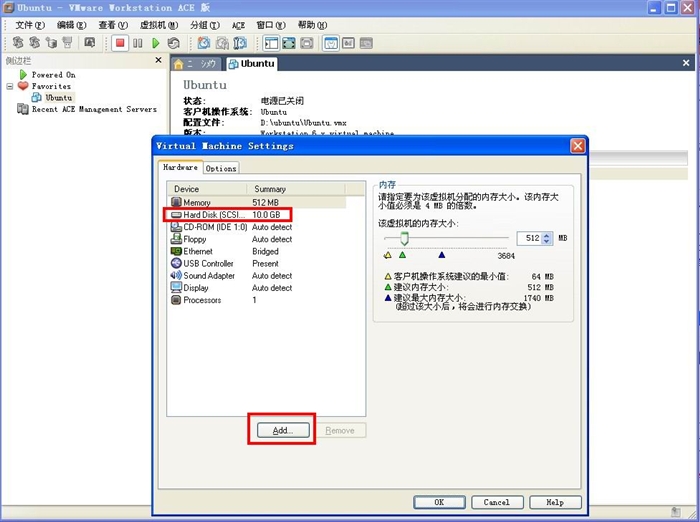Select the Memory device row

(x=258, y=202)
